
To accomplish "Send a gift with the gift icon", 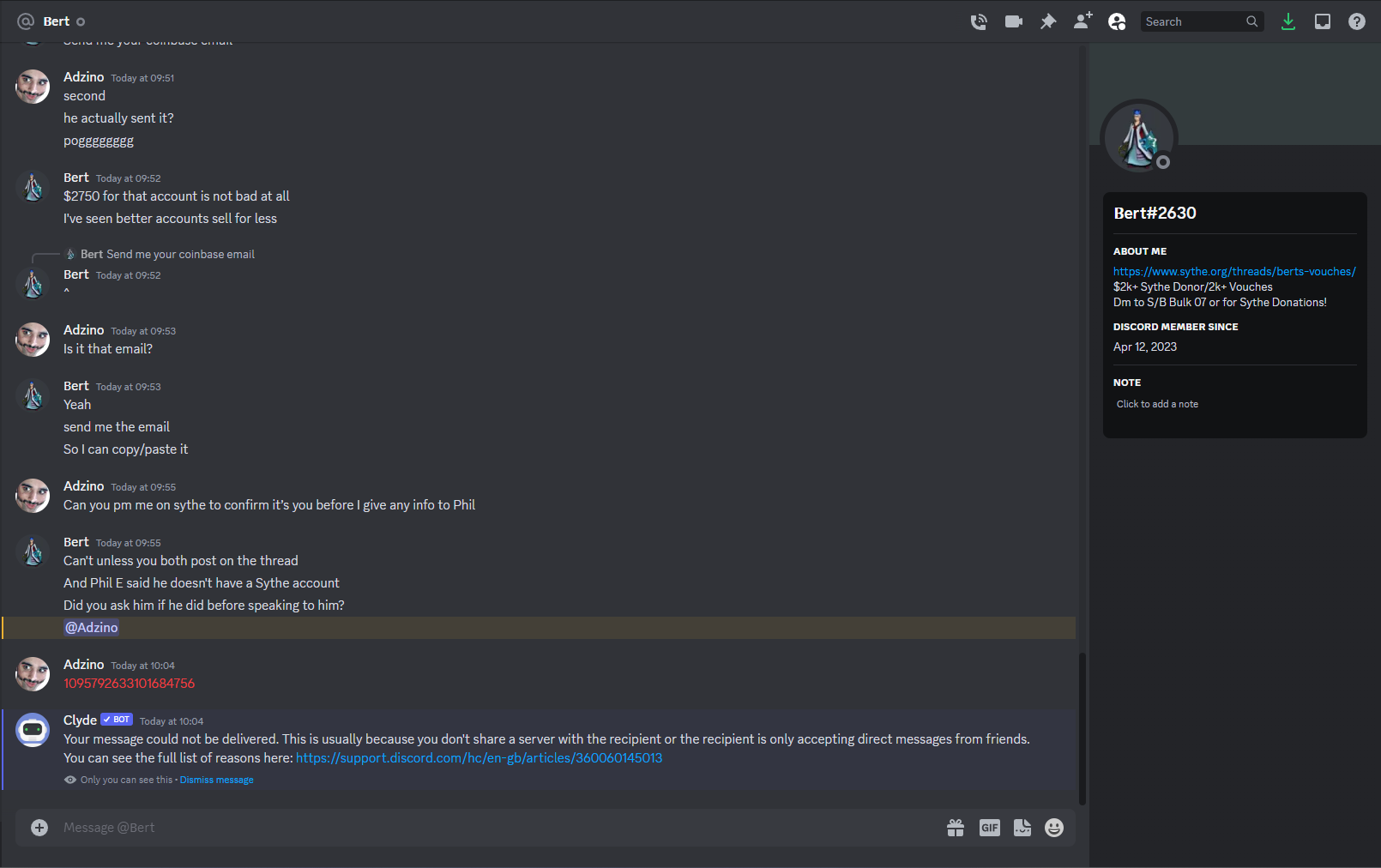I will point(956,828).
